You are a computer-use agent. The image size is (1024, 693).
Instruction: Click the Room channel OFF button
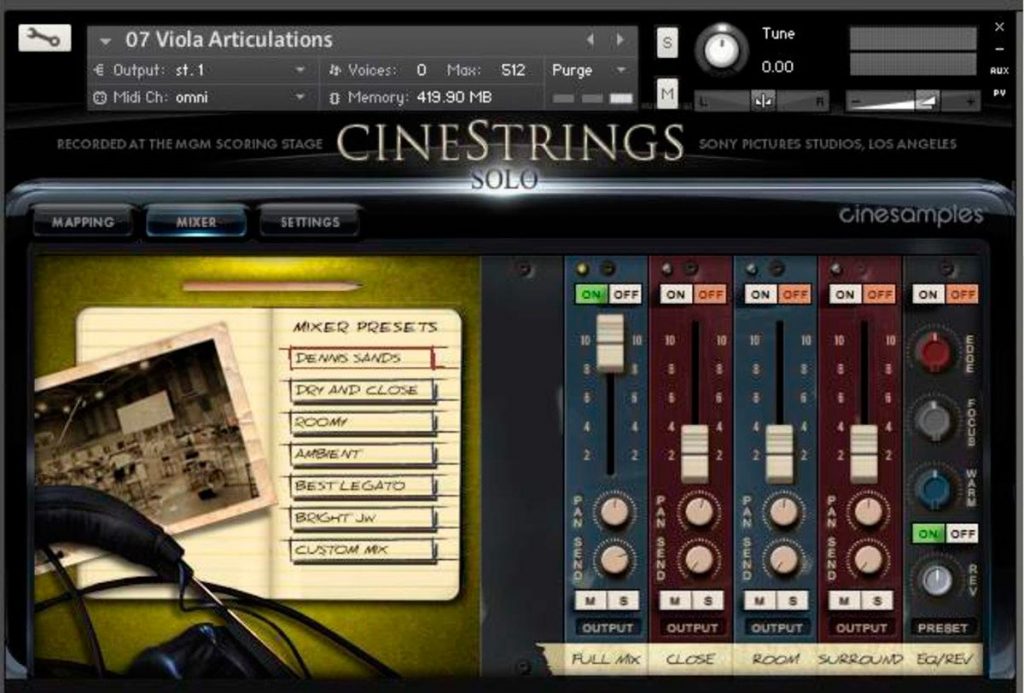tap(795, 295)
